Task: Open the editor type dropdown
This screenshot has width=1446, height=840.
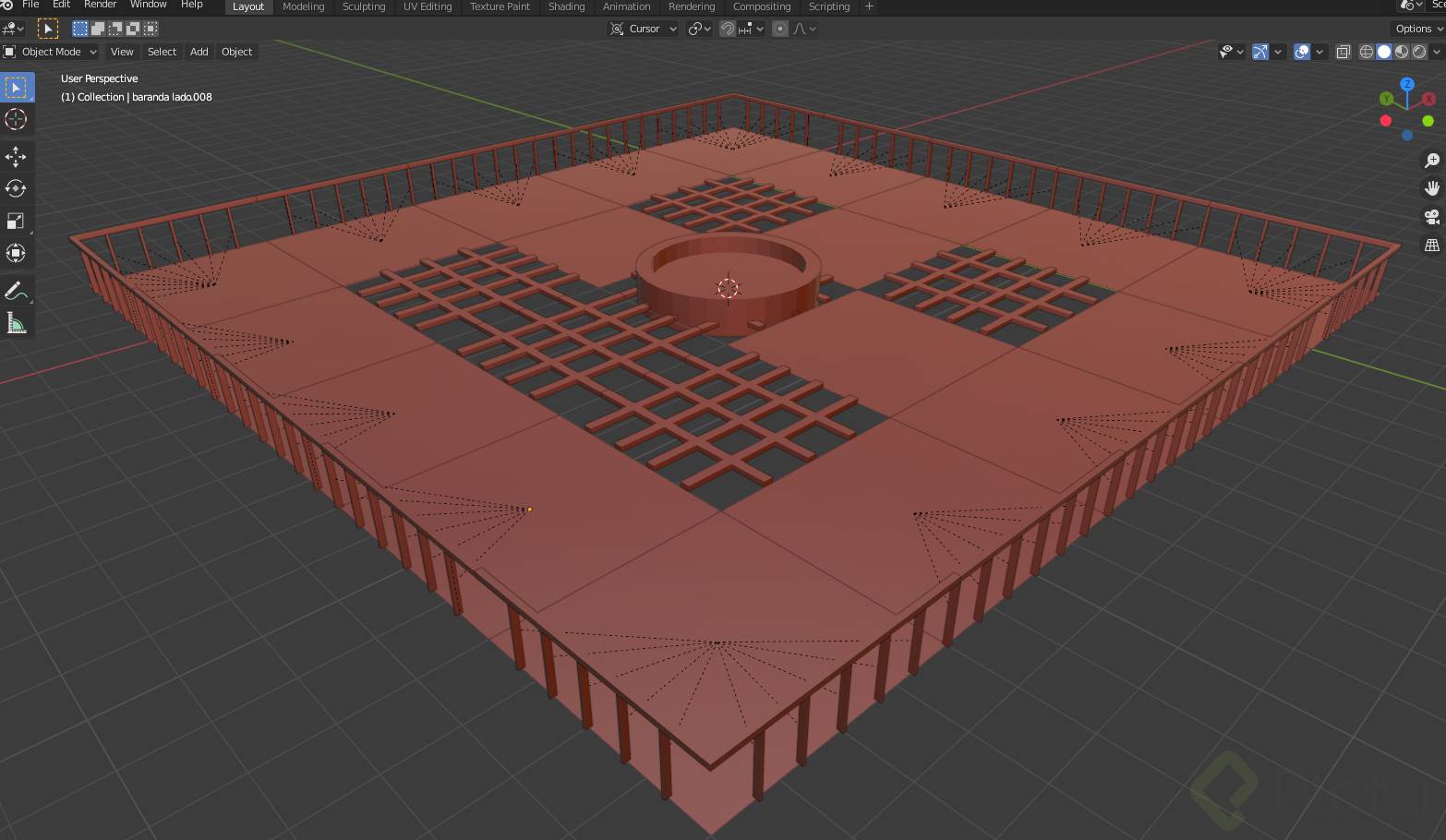Action: [13, 29]
